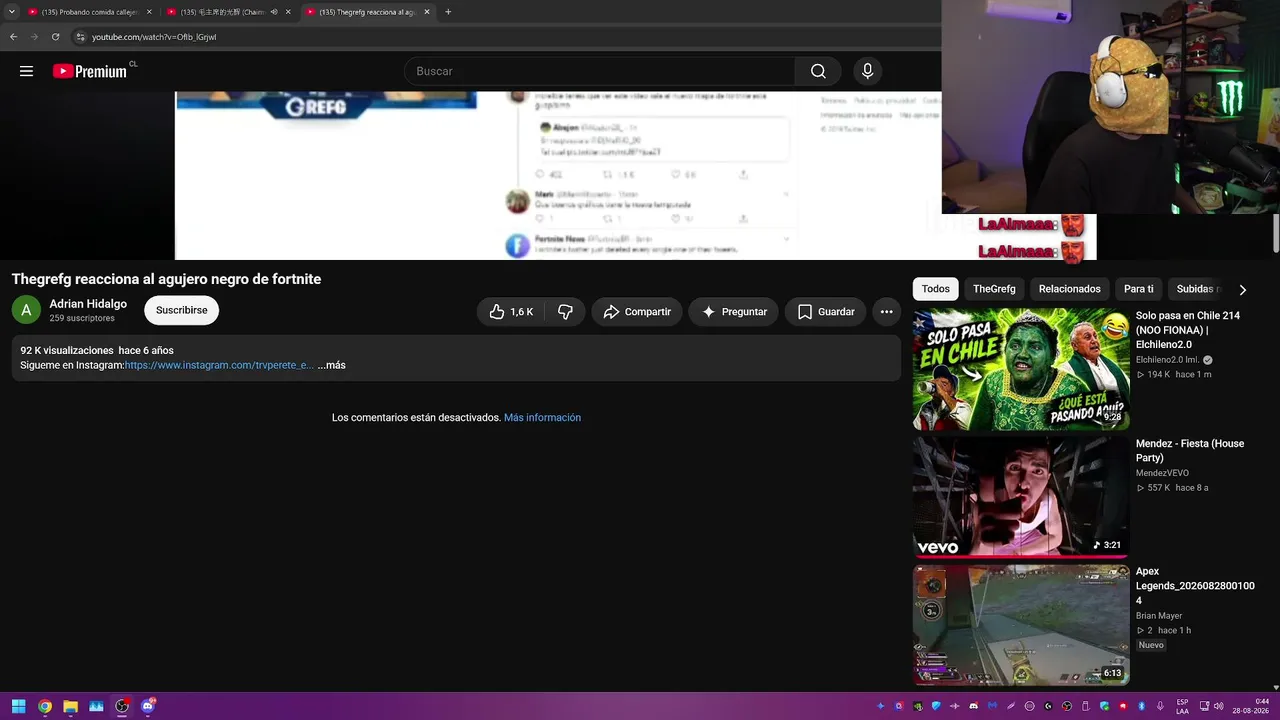
Task: Expand the description with ...más
Action: [x=331, y=365]
